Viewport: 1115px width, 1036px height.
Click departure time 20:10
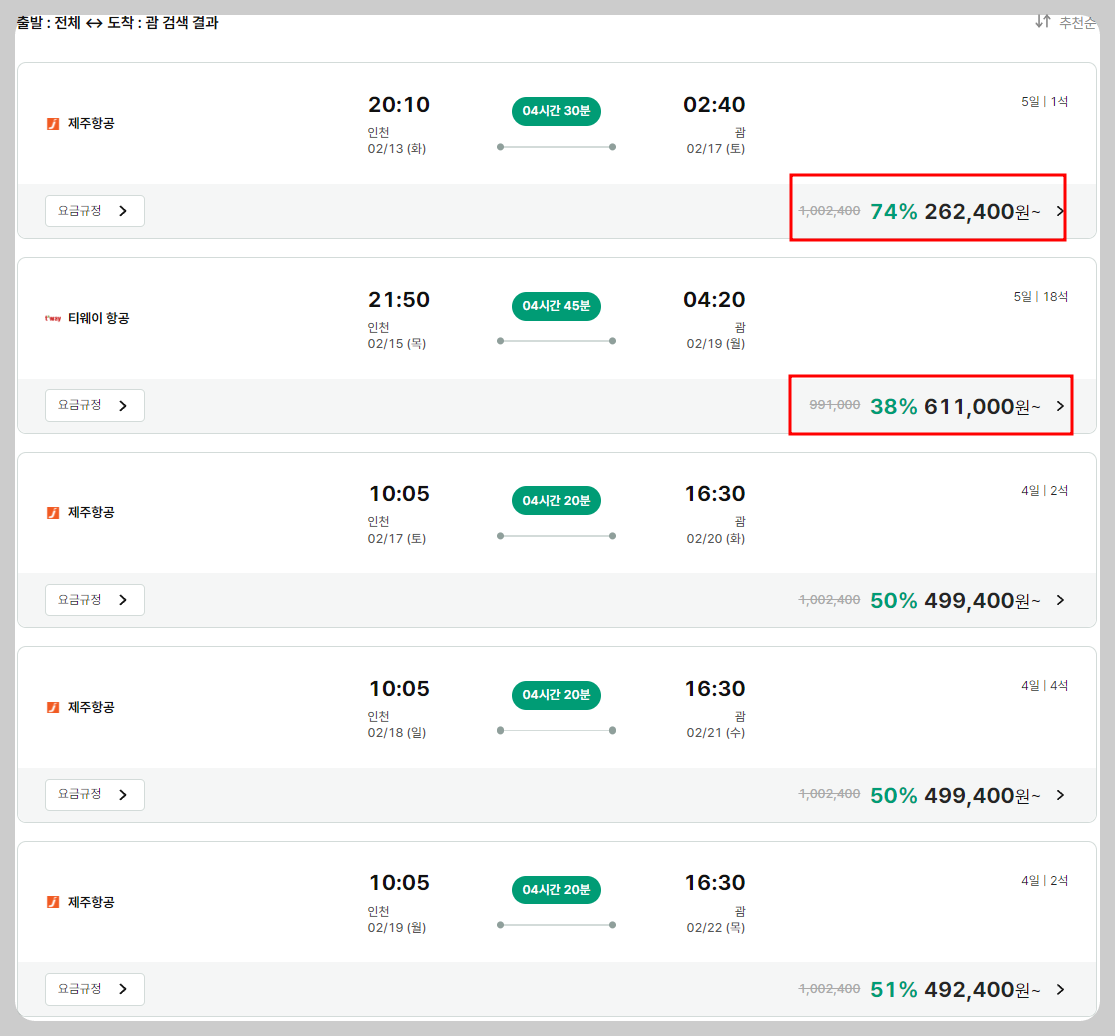pos(399,105)
